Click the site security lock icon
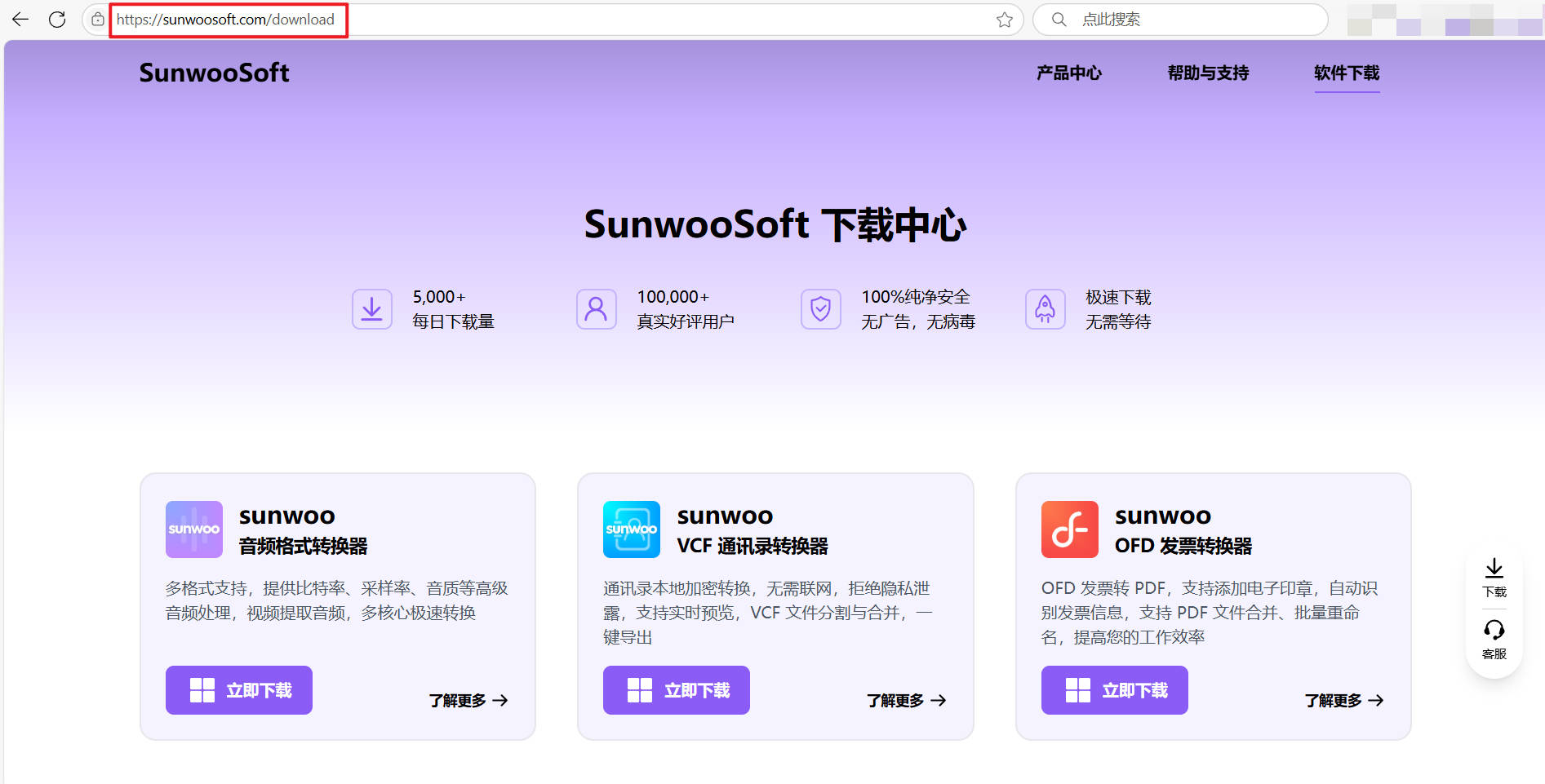Viewport: 1545px width, 784px height. point(98,20)
